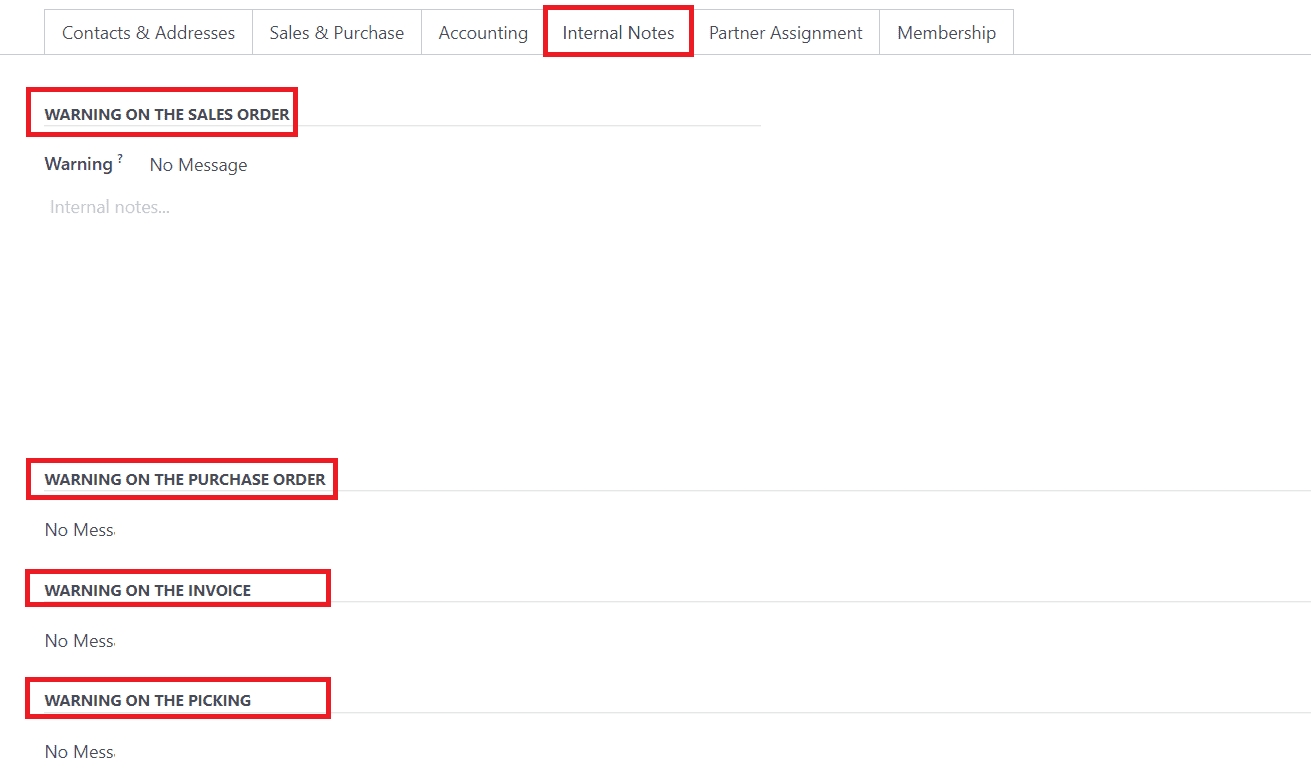
Task: Expand the picking warning dropdown
Action: tap(79, 752)
